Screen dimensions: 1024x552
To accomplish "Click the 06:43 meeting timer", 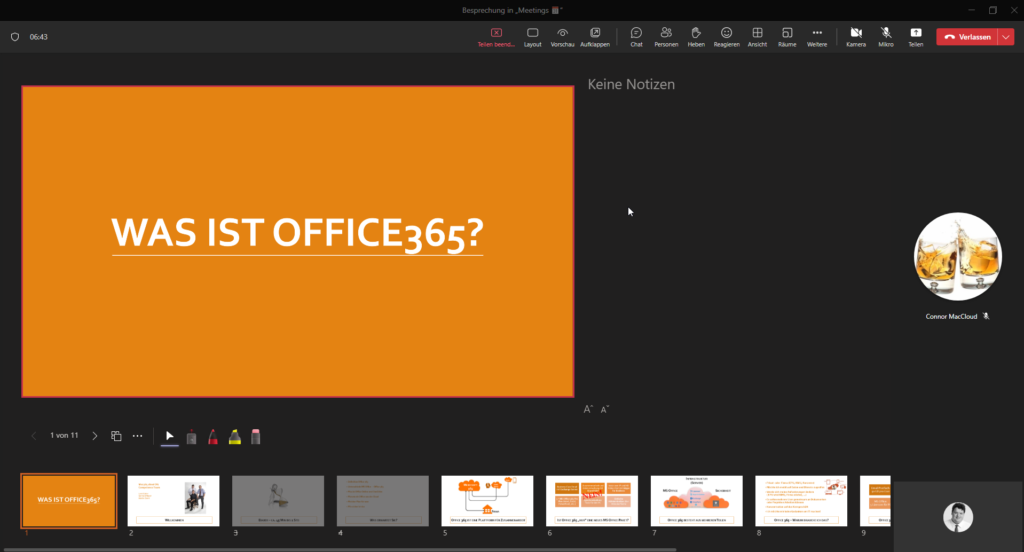I will [x=39, y=37].
